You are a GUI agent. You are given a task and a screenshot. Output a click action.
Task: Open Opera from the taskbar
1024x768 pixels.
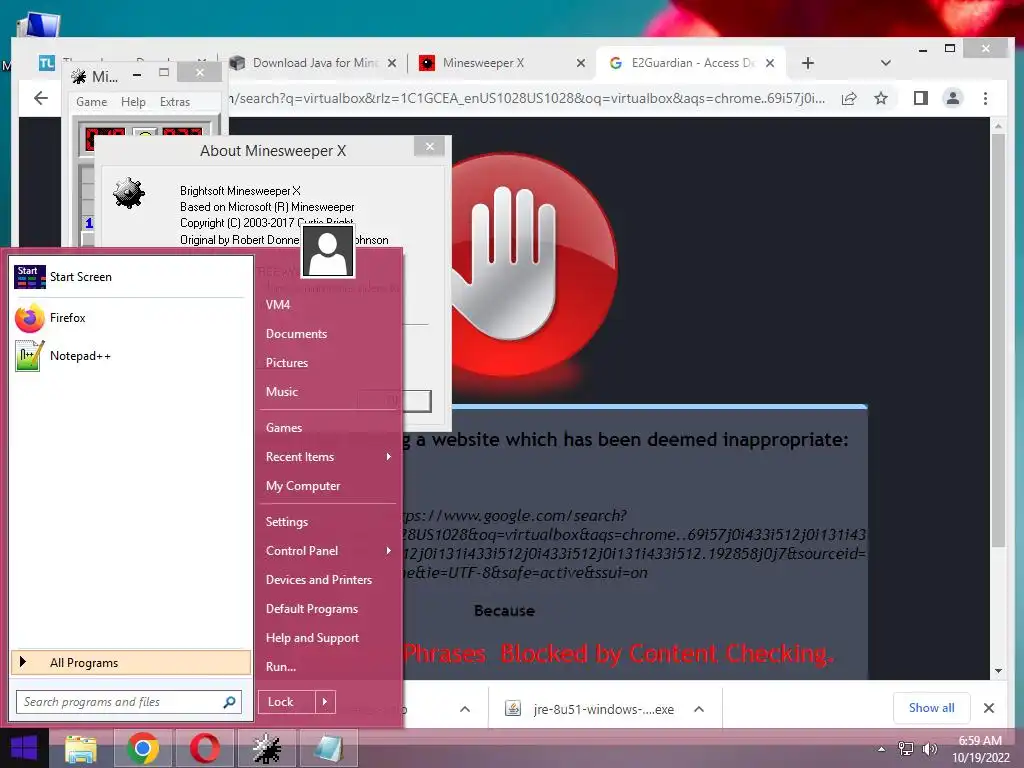click(x=205, y=748)
